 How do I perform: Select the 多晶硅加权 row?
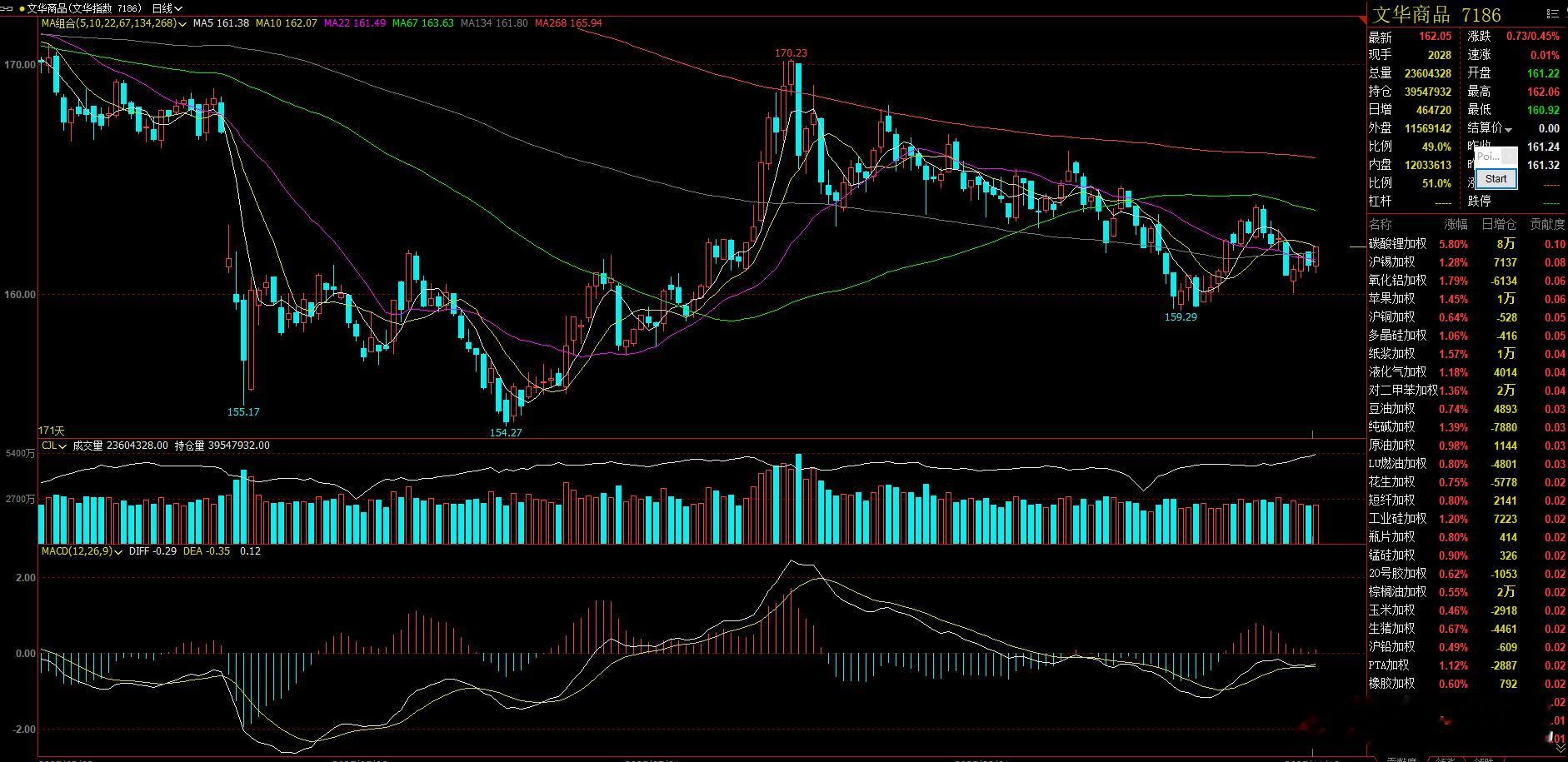point(1467,336)
